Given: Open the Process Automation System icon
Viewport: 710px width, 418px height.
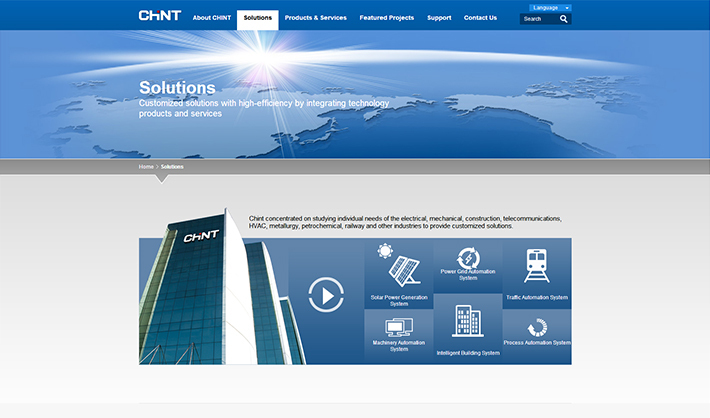Looking at the screenshot, I should click(537, 328).
